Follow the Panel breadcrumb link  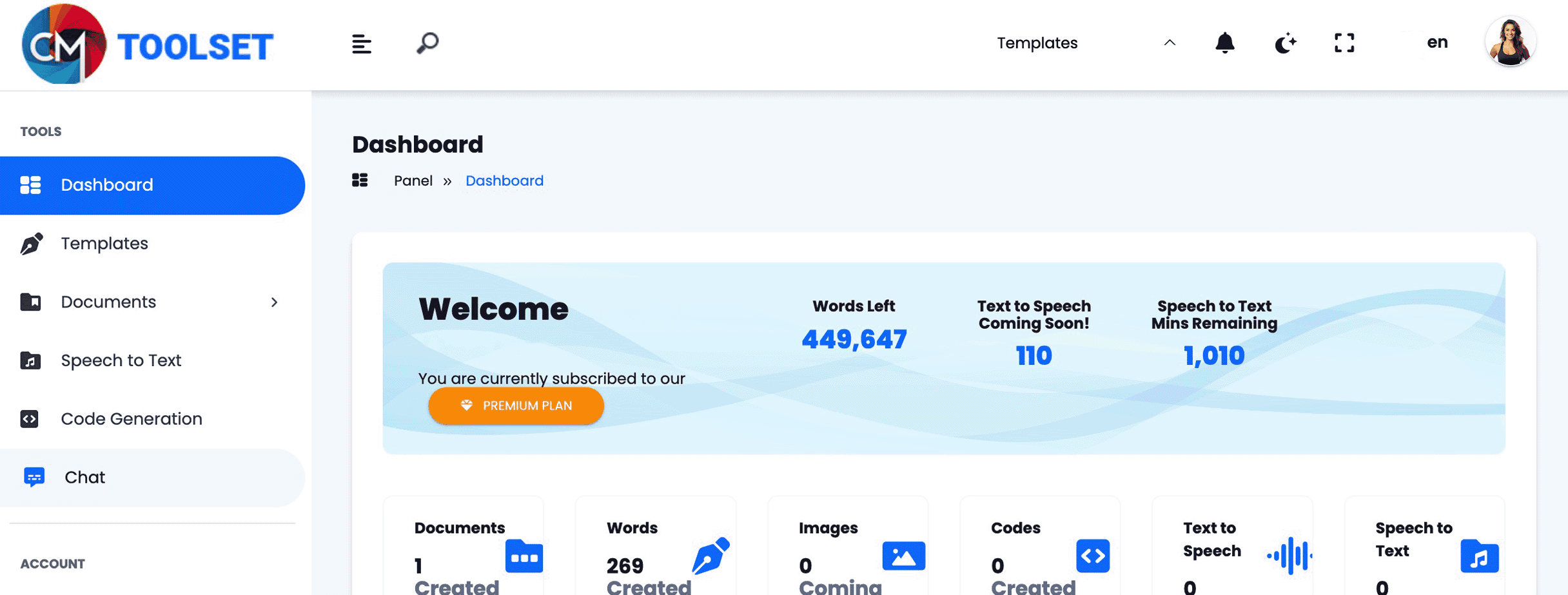pyautogui.click(x=413, y=180)
